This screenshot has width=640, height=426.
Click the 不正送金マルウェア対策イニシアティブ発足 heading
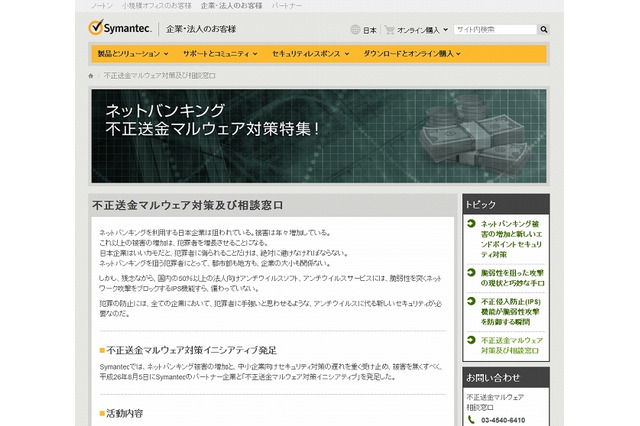191,350
